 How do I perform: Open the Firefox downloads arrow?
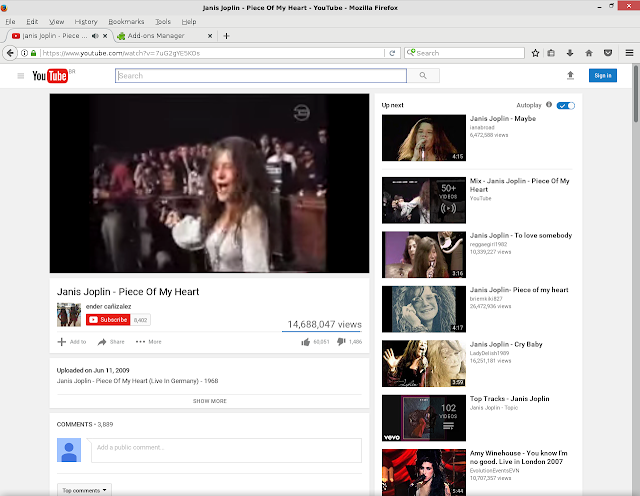pyautogui.click(x=570, y=53)
